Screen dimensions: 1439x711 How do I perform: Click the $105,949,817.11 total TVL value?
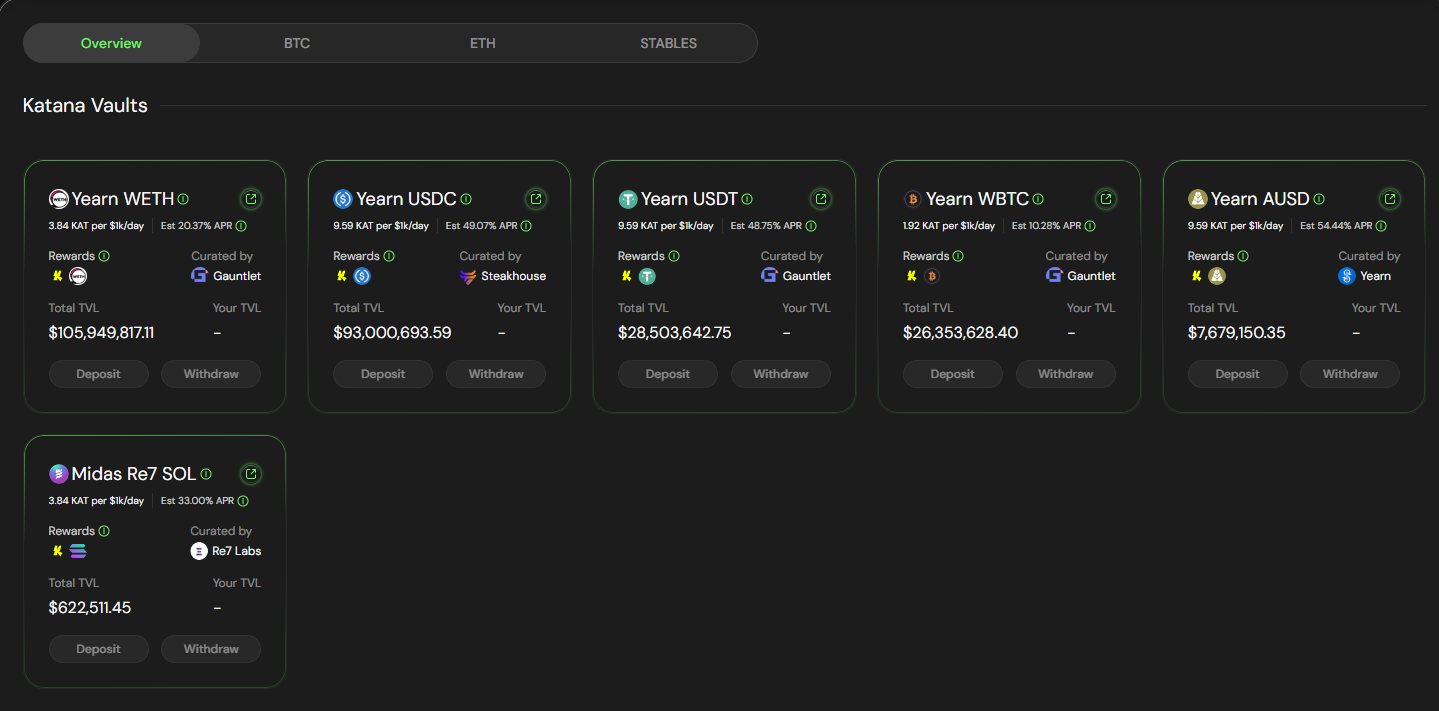coord(101,332)
